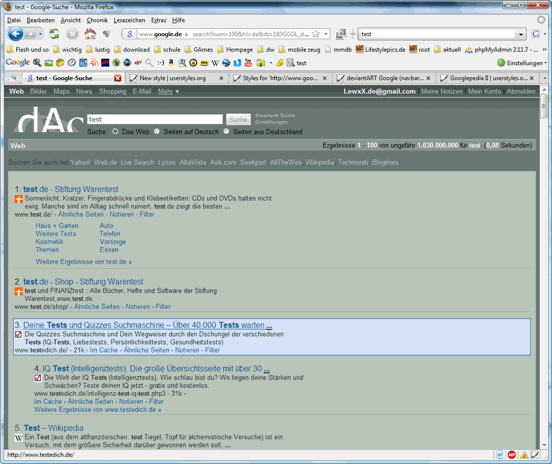Image resolution: width=552 pixels, height=464 pixels.
Task: Click 'Abmelden' to sign out
Action: [521, 92]
